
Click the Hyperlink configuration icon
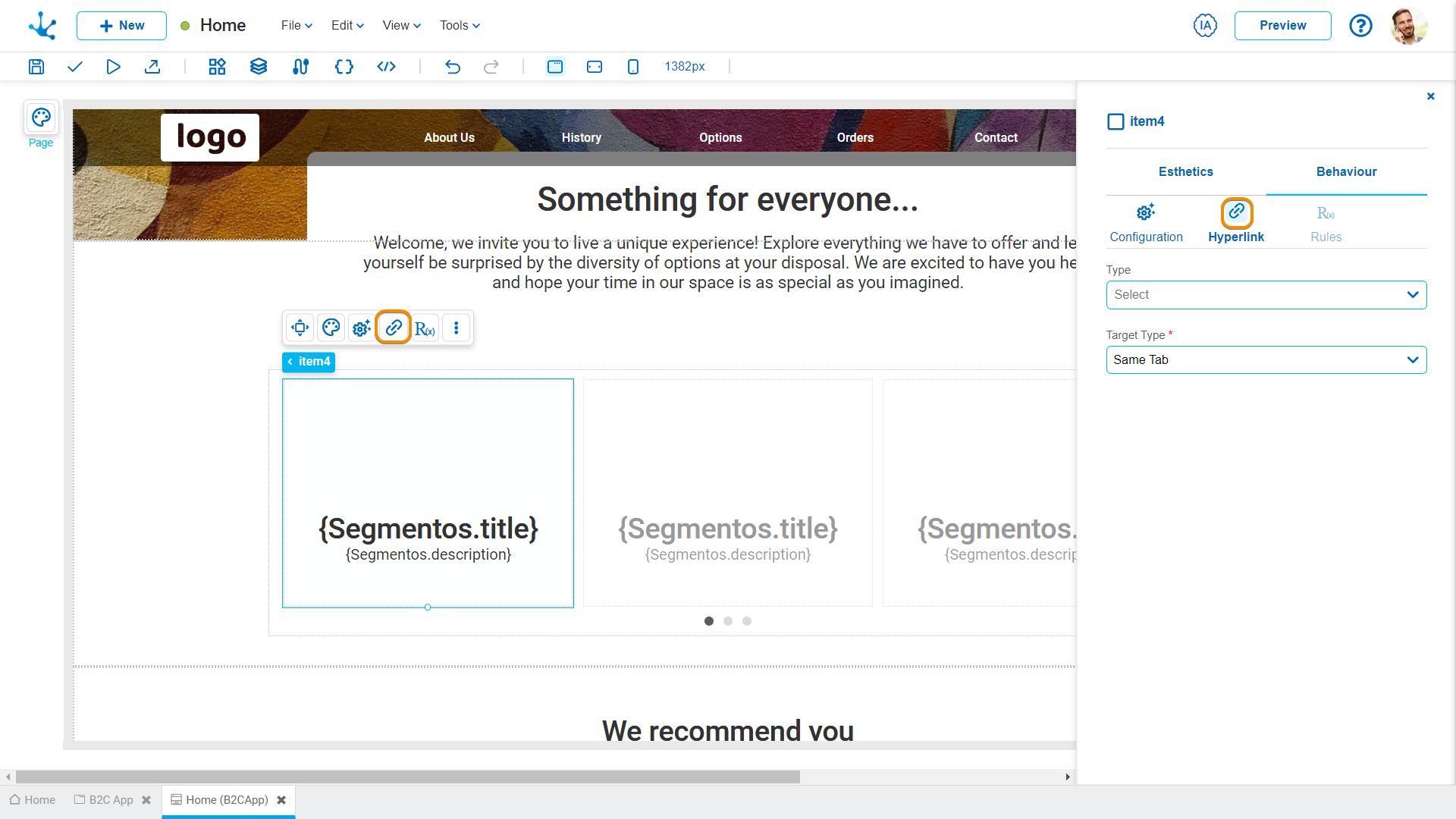pyautogui.click(x=1236, y=212)
